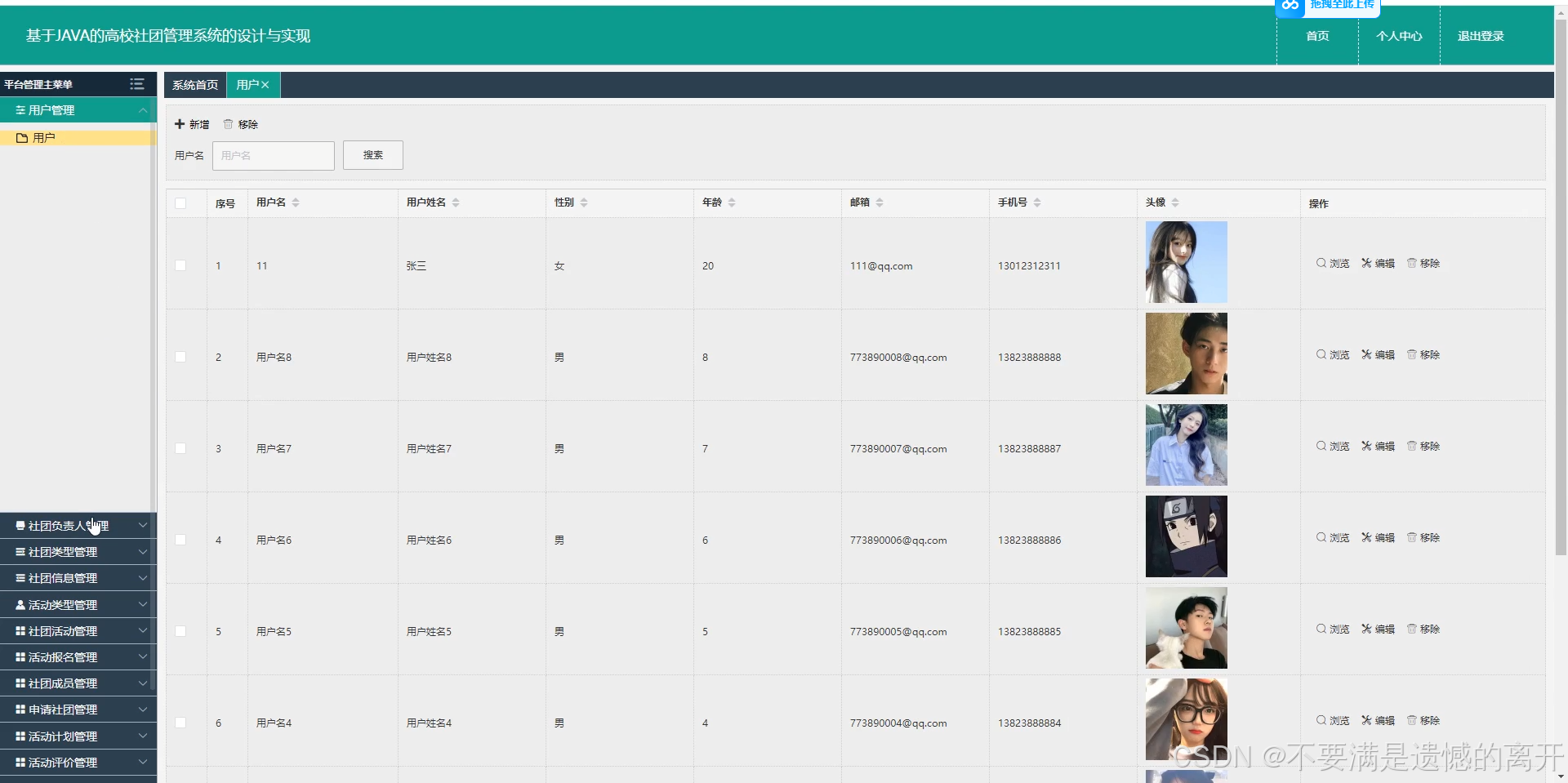
Task: Click the plus icon for 新增
Action: (180, 124)
